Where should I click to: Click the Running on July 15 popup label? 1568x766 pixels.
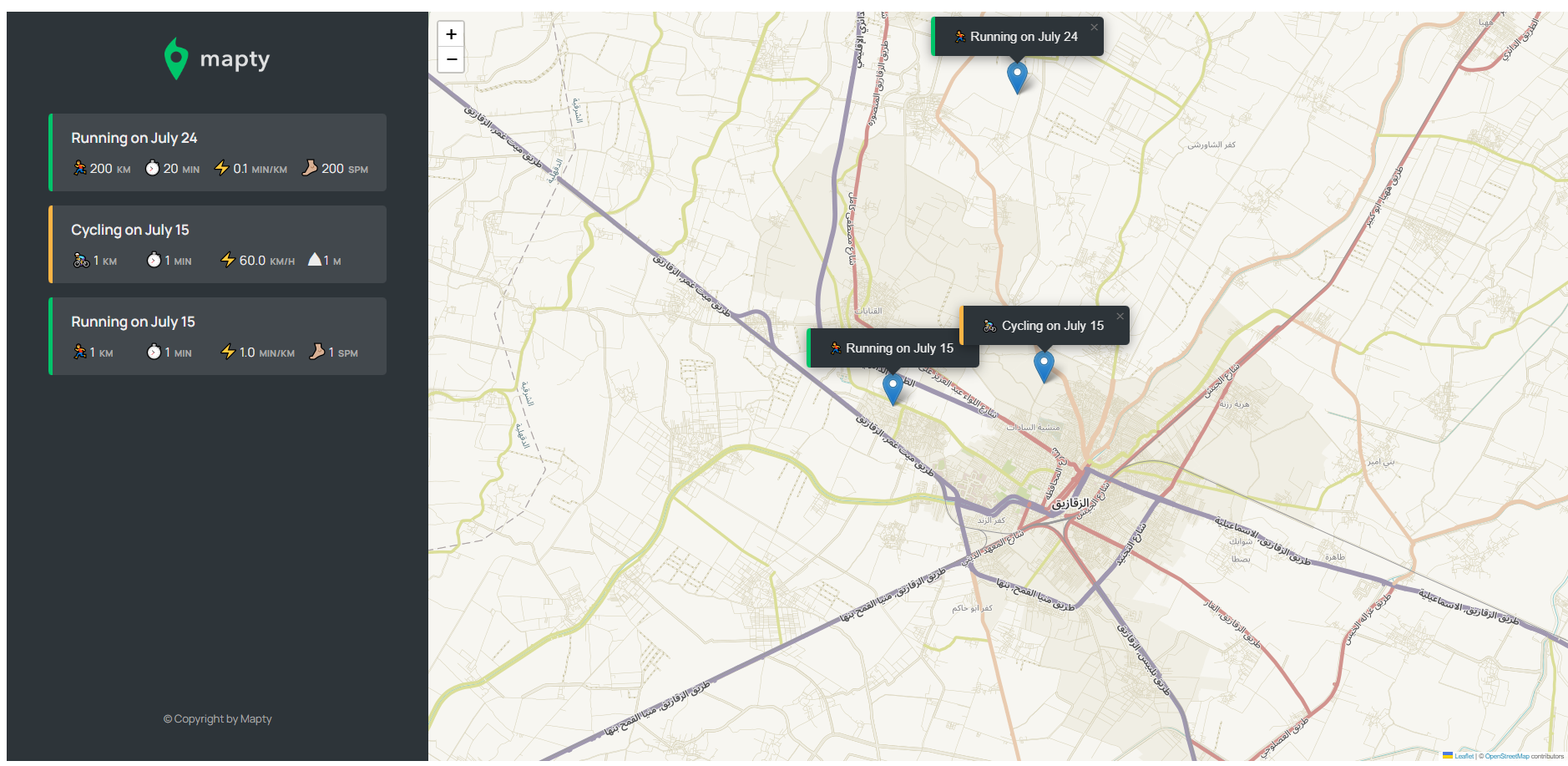[x=898, y=348]
